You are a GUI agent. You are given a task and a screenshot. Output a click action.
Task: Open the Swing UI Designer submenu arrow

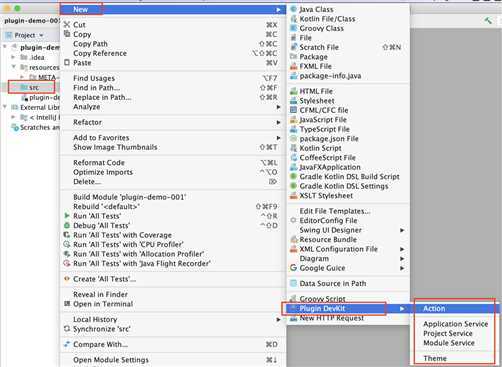point(402,230)
